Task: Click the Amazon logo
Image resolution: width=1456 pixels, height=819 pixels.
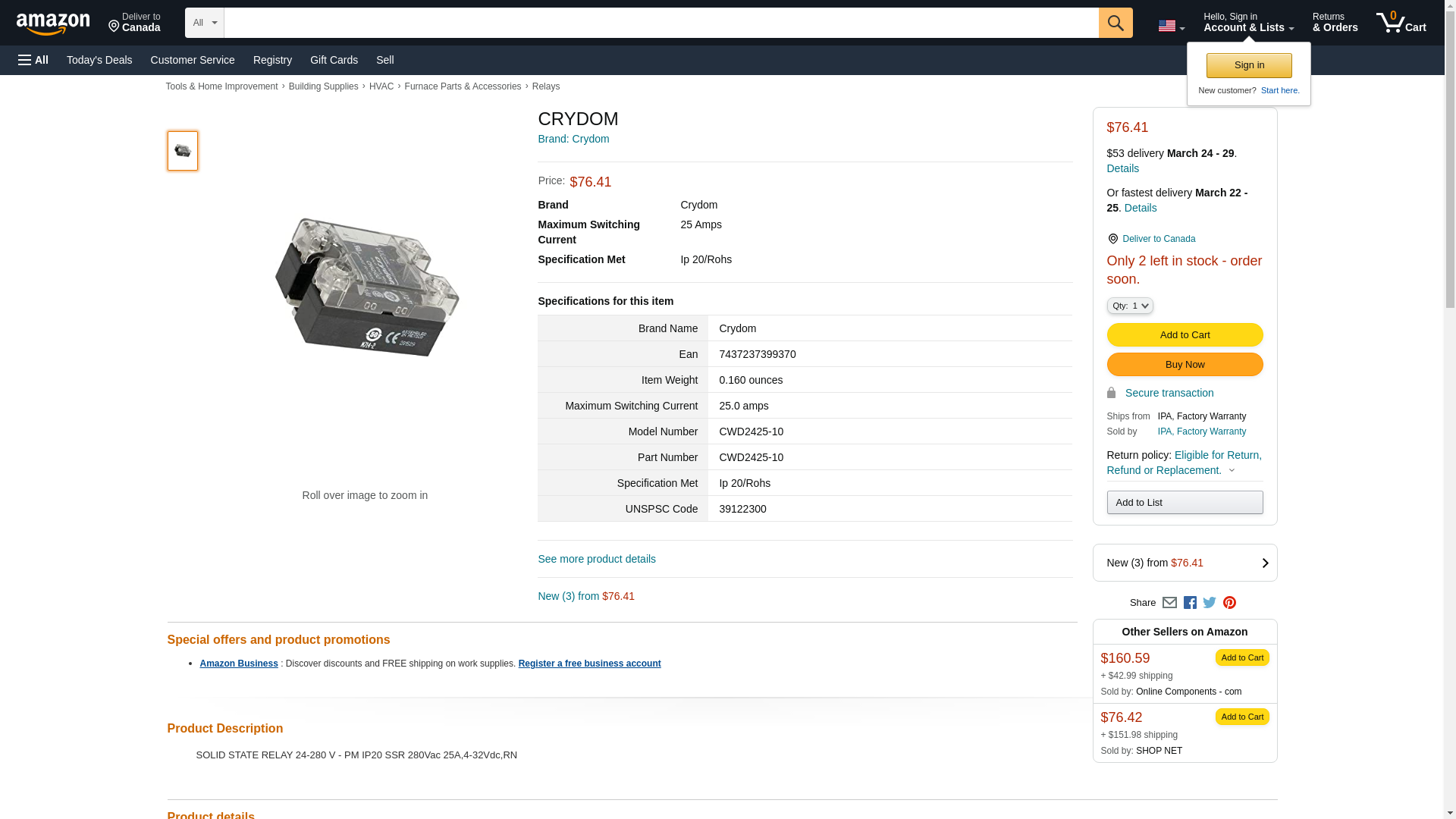Action: pos(53,24)
